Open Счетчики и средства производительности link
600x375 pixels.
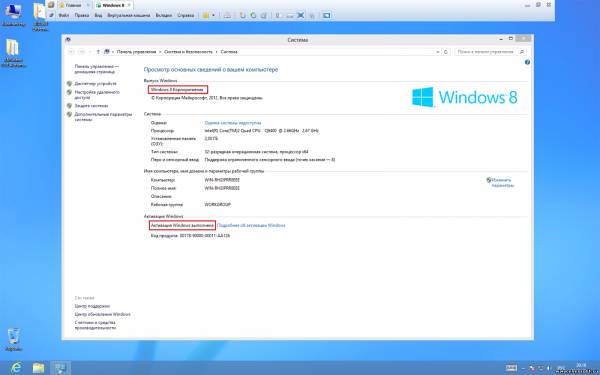click(95, 325)
